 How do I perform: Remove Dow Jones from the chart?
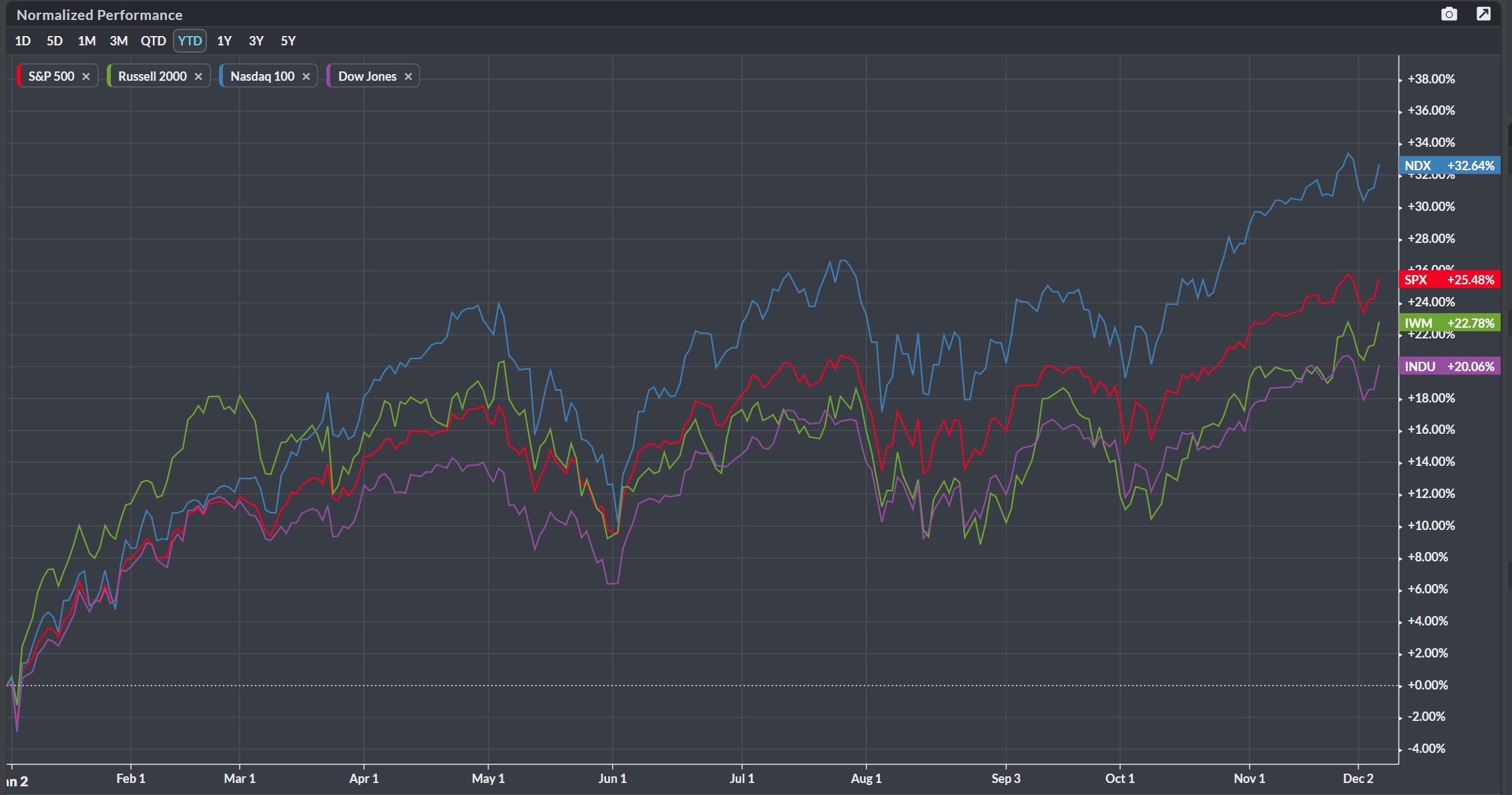[408, 77]
